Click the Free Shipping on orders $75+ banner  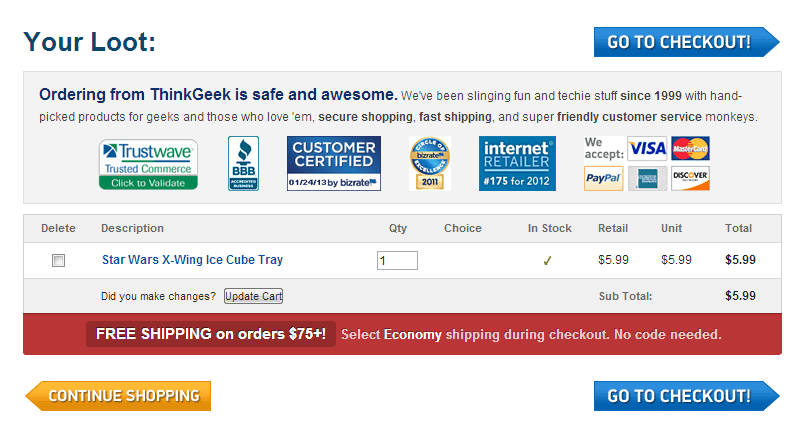click(211, 334)
